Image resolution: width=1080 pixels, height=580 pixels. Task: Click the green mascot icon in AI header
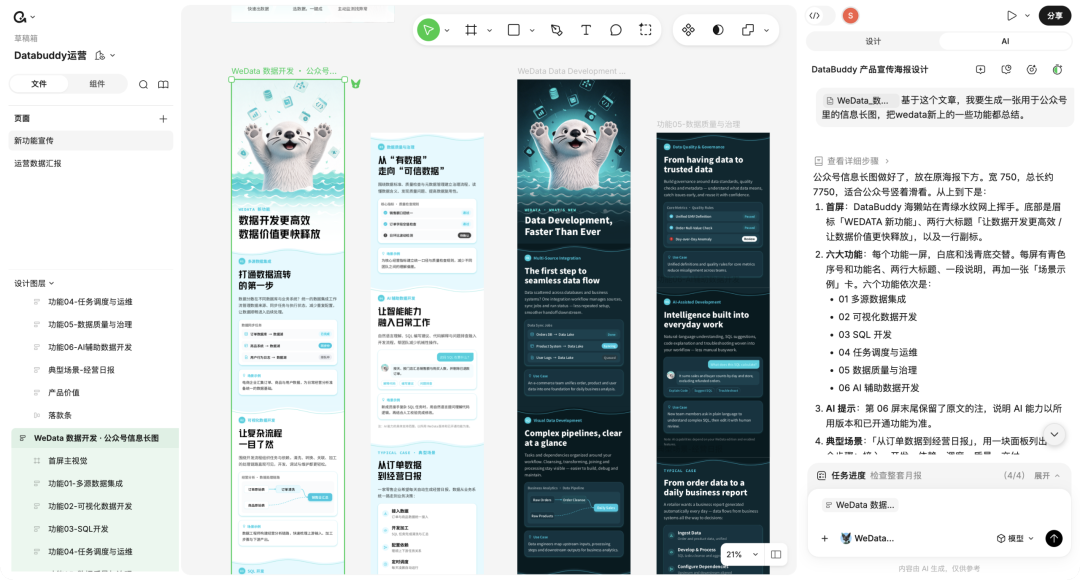[x=1057, y=70]
